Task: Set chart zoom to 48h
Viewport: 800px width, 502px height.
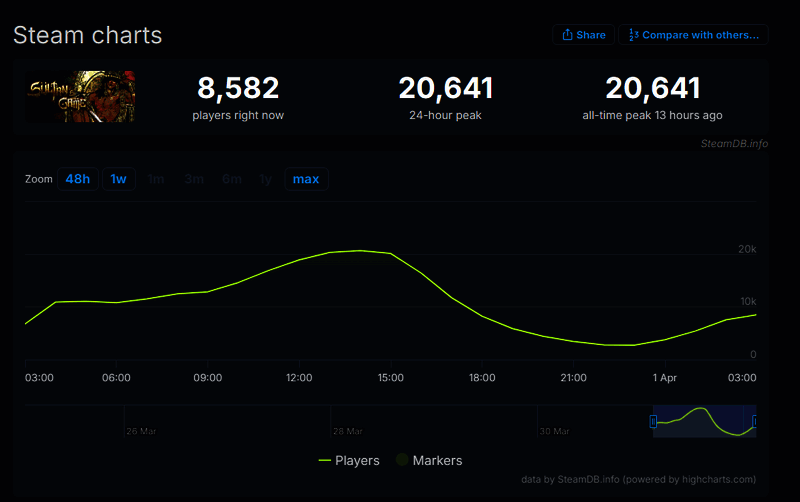Action: tap(77, 179)
